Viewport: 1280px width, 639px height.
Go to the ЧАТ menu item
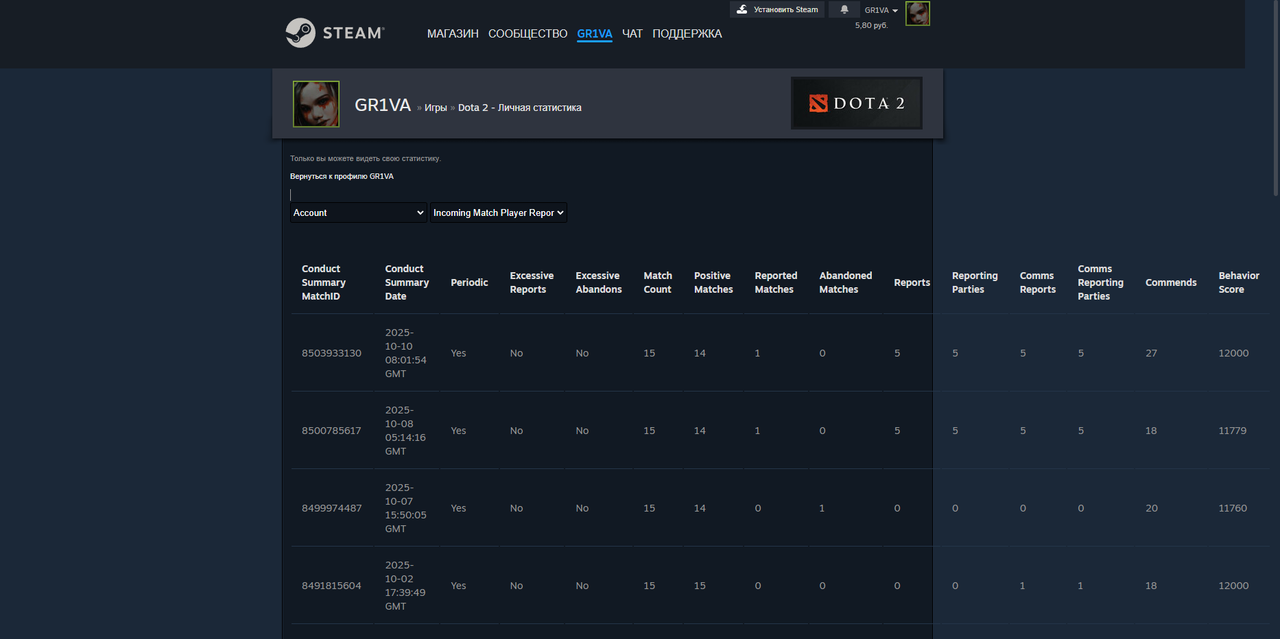(x=632, y=34)
